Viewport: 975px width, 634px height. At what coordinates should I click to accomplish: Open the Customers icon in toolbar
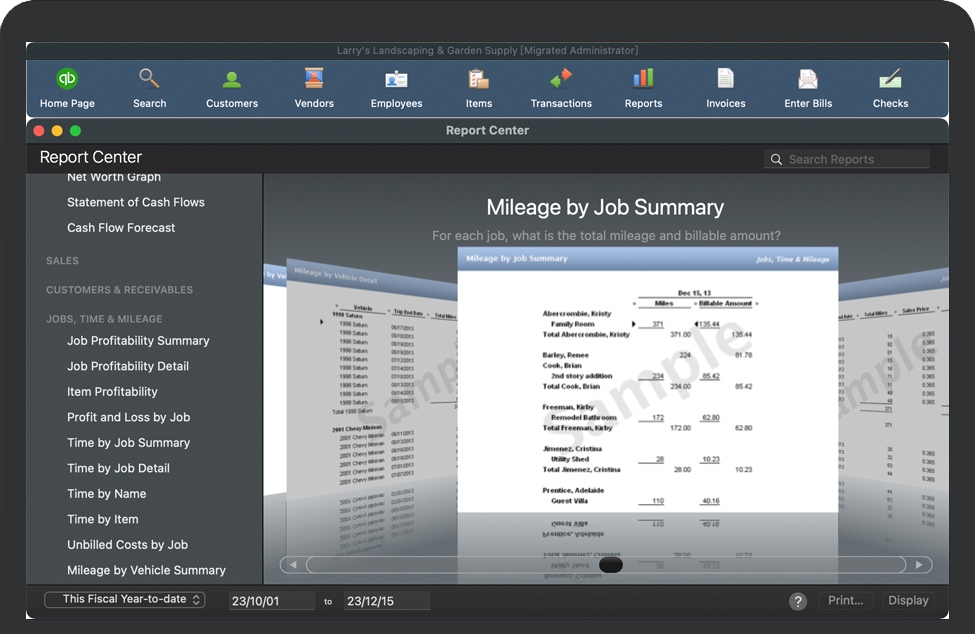[232, 79]
